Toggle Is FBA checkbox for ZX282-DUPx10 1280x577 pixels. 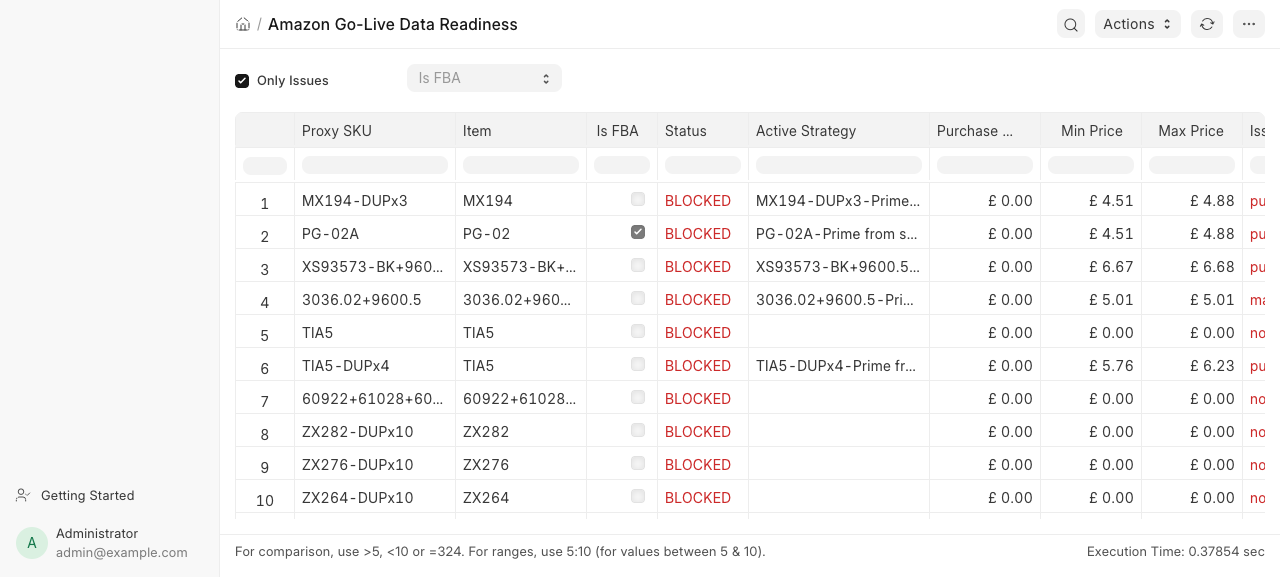pos(638,430)
